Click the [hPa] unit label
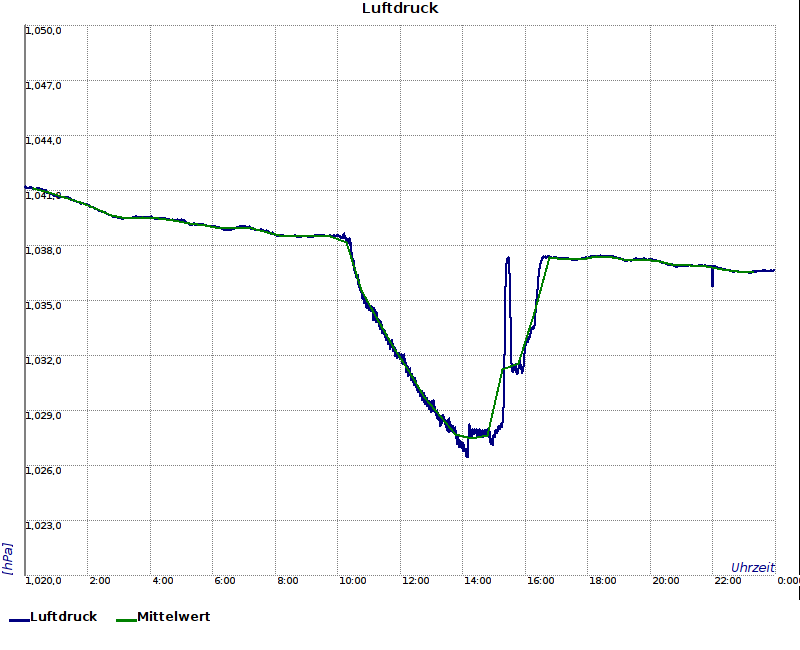Viewport: 800px width, 650px height. coord(8,559)
